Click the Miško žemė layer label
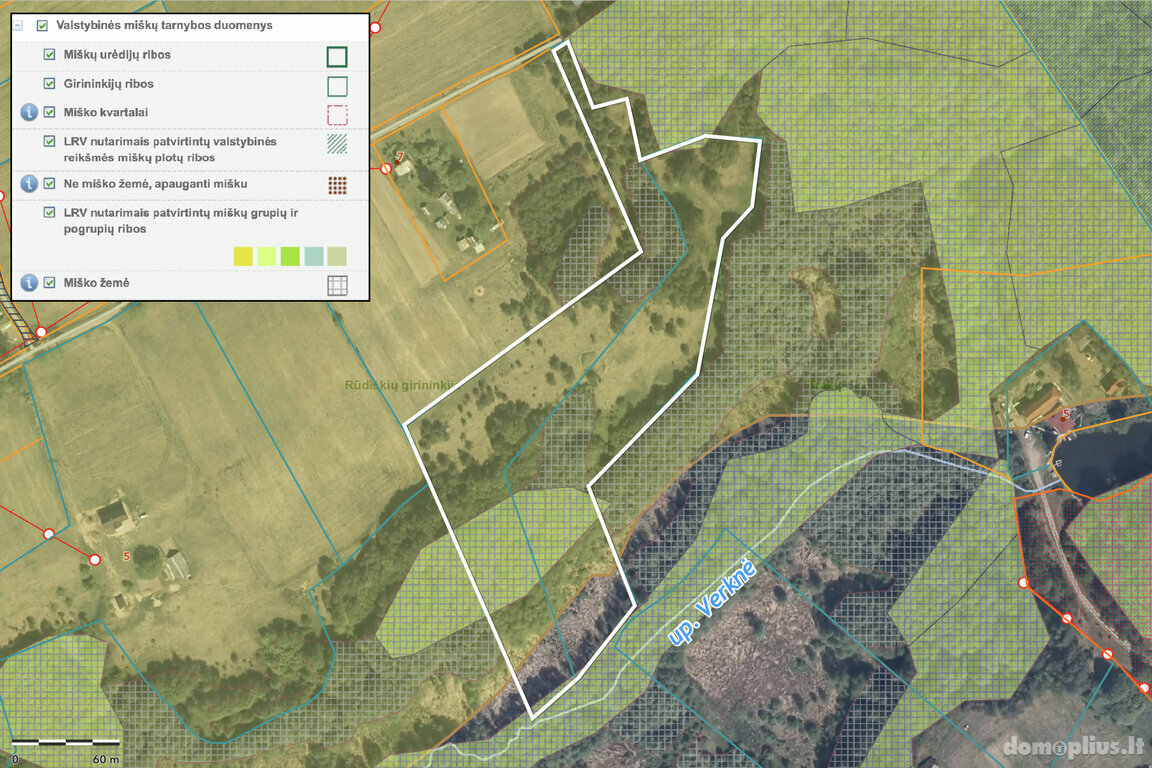 pyautogui.click(x=96, y=283)
